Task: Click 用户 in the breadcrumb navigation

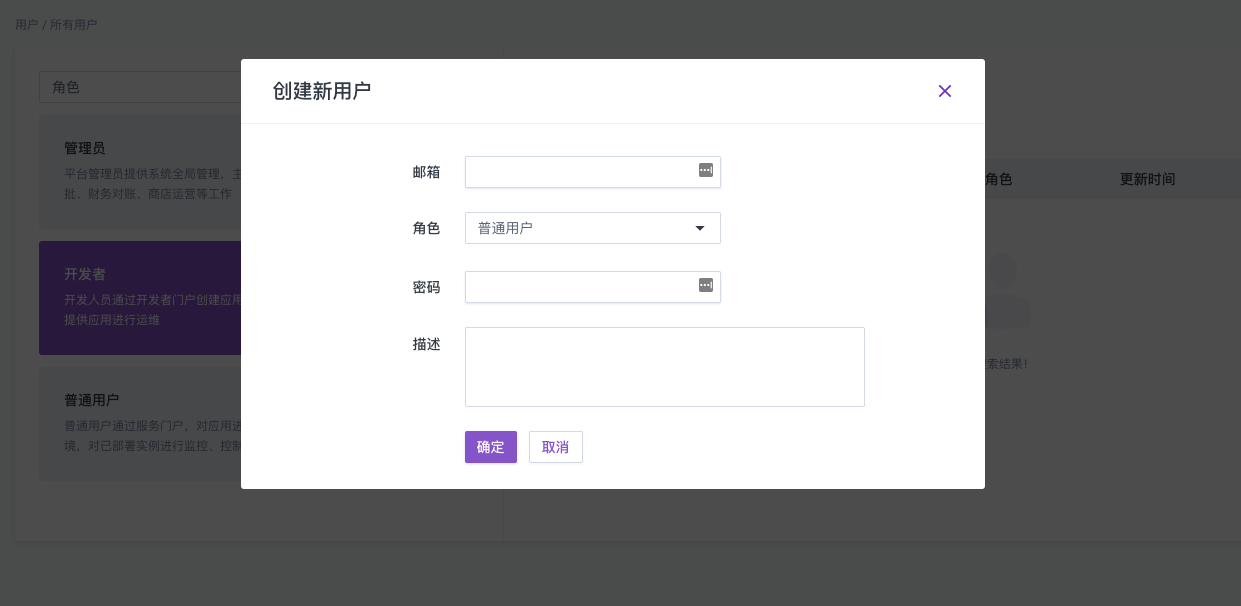Action: click(x=25, y=24)
